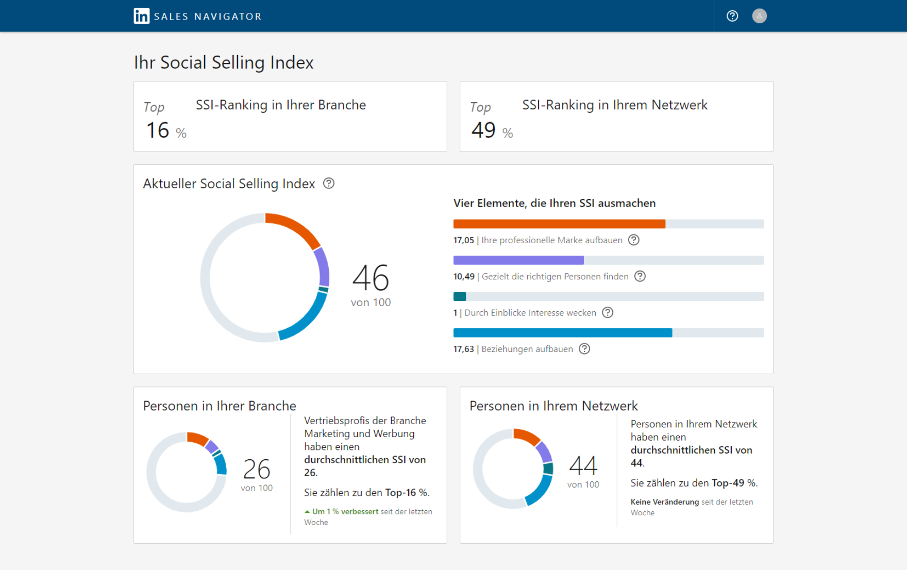Select the heading Ihr Social Selling Index

pyautogui.click(x=224, y=63)
